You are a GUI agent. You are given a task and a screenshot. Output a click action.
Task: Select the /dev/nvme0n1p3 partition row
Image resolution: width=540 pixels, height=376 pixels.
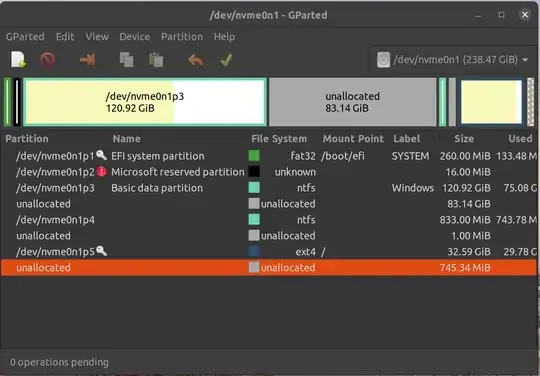pos(269,188)
